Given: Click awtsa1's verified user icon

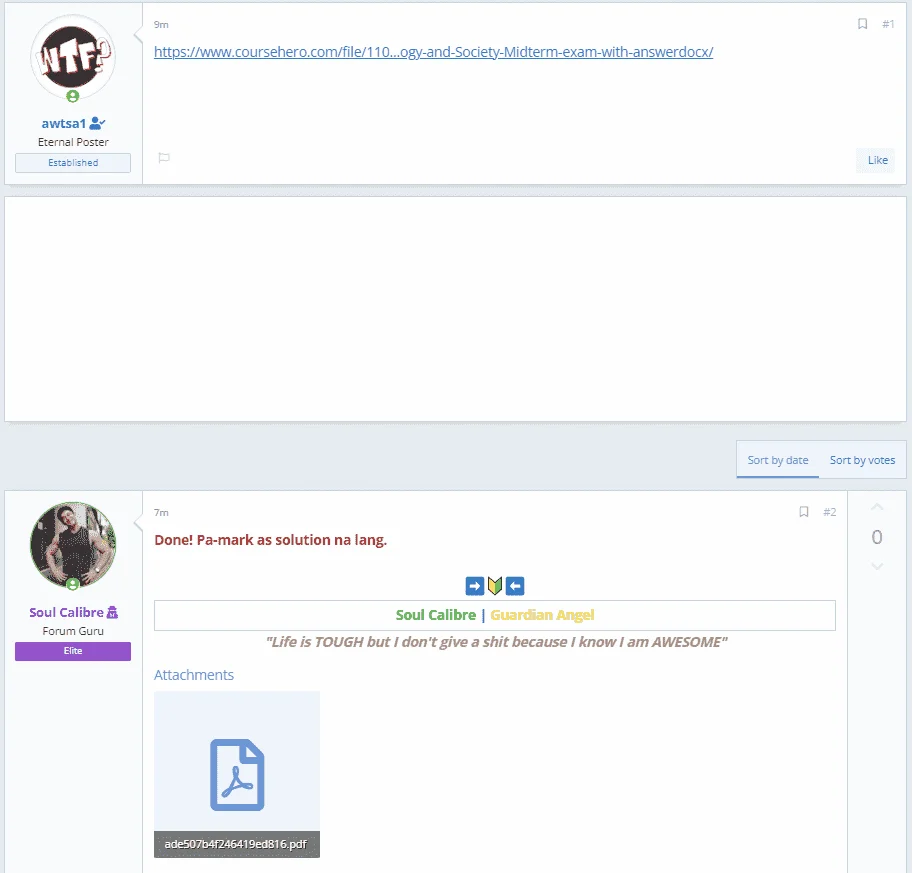Looking at the screenshot, I should [97, 123].
